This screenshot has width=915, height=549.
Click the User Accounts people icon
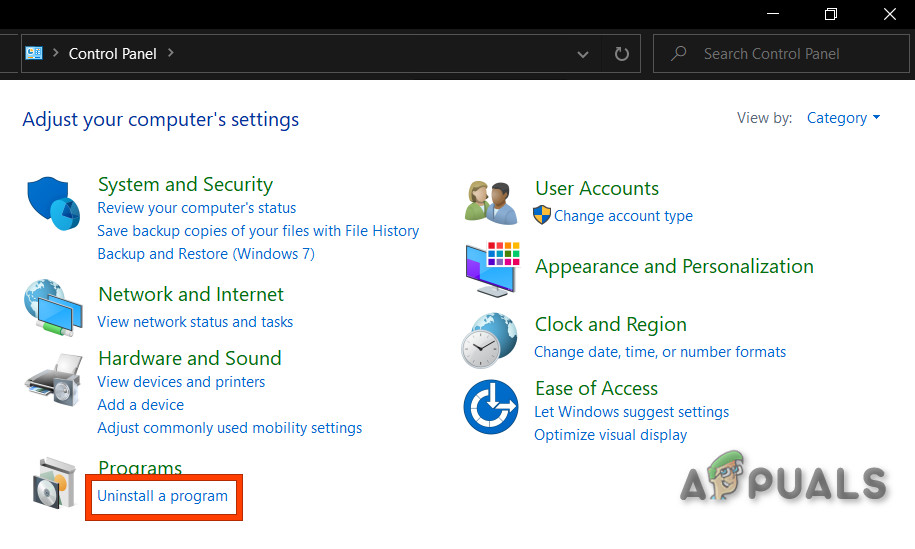491,202
